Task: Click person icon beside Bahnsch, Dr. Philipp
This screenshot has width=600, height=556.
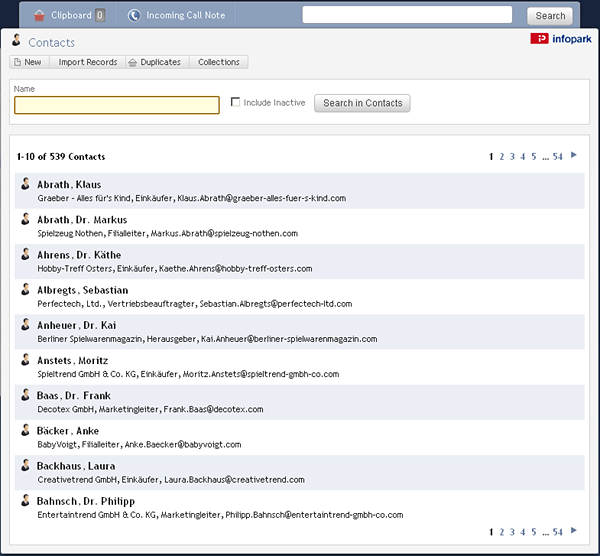Action: (x=25, y=501)
